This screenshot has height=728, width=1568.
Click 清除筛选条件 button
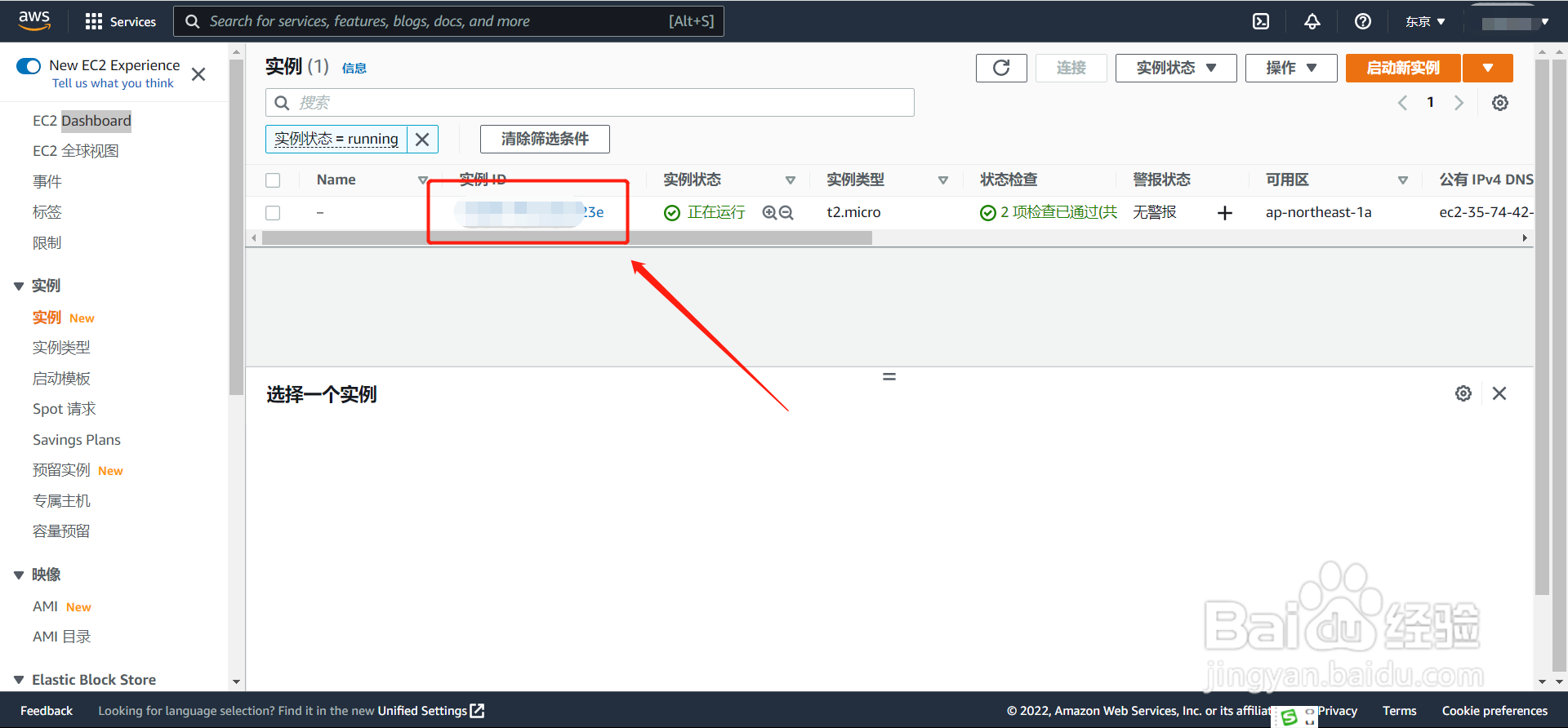click(x=545, y=139)
